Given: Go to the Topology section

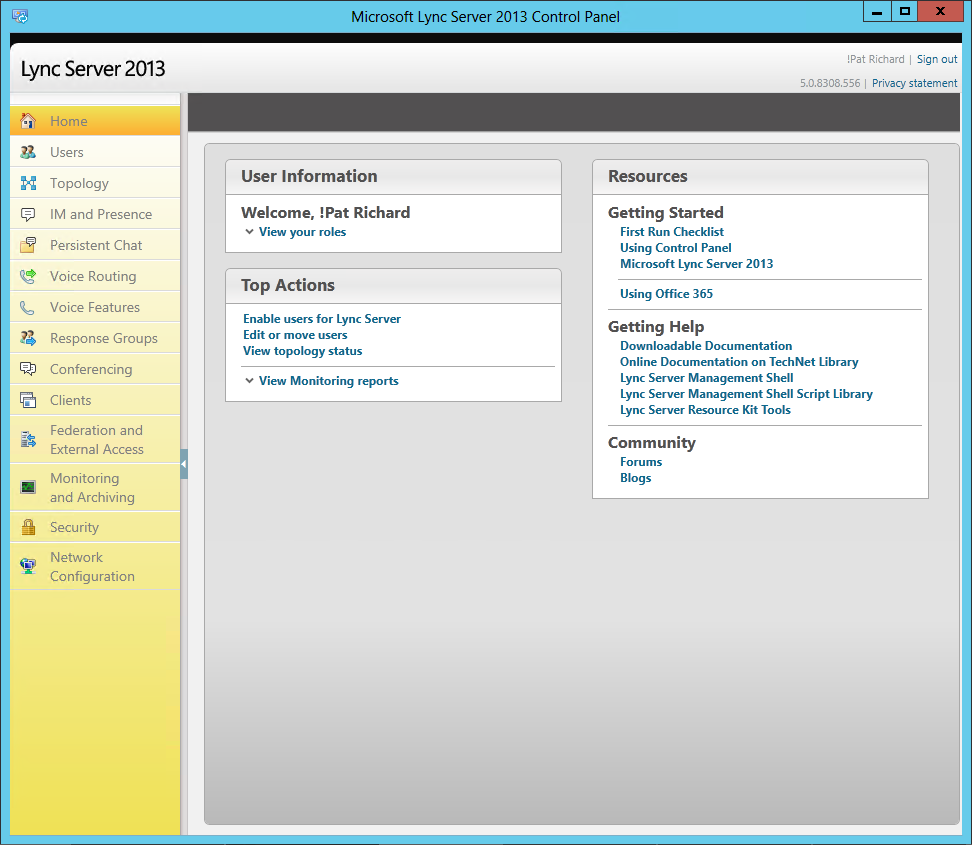Looking at the screenshot, I should pyautogui.click(x=95, y=183).
